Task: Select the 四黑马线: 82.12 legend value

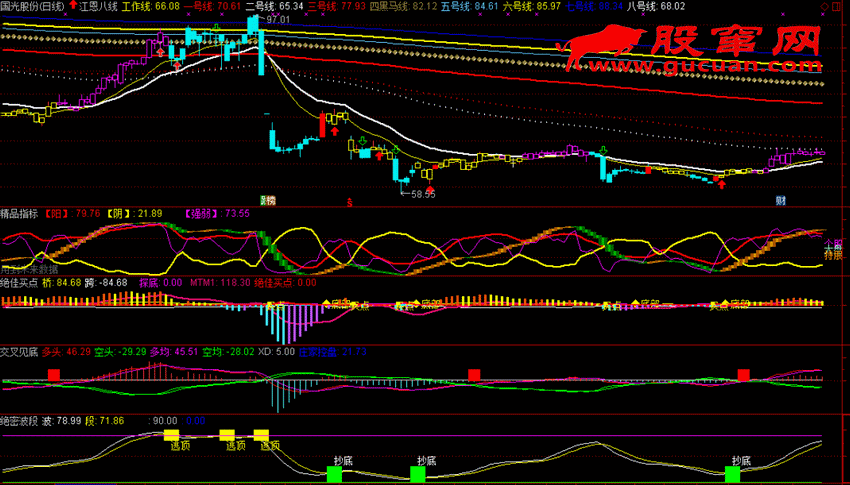Action: click(403, 7)
